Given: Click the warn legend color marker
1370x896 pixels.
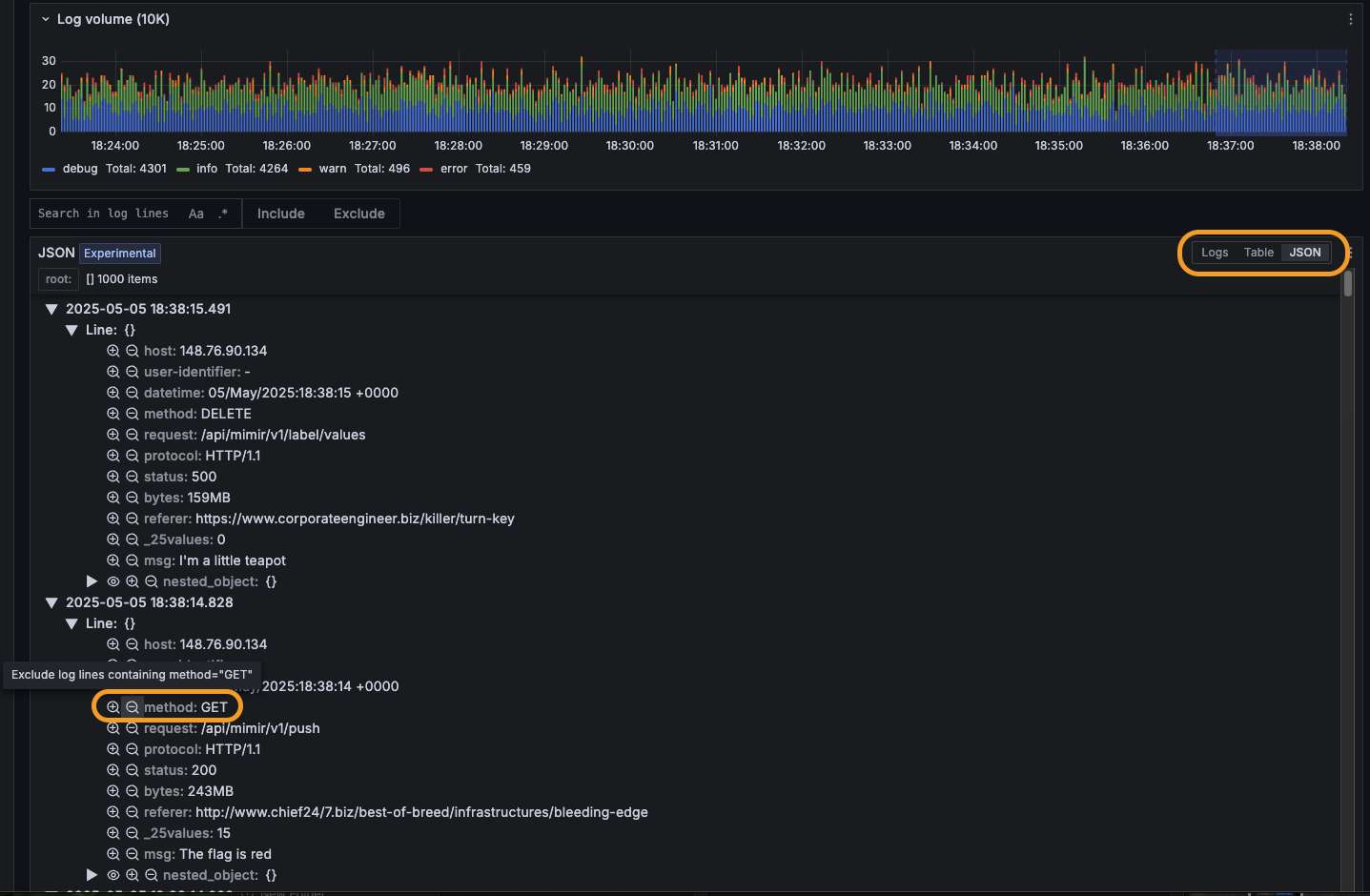Looking at the screenshot, I should pos(306,169).
